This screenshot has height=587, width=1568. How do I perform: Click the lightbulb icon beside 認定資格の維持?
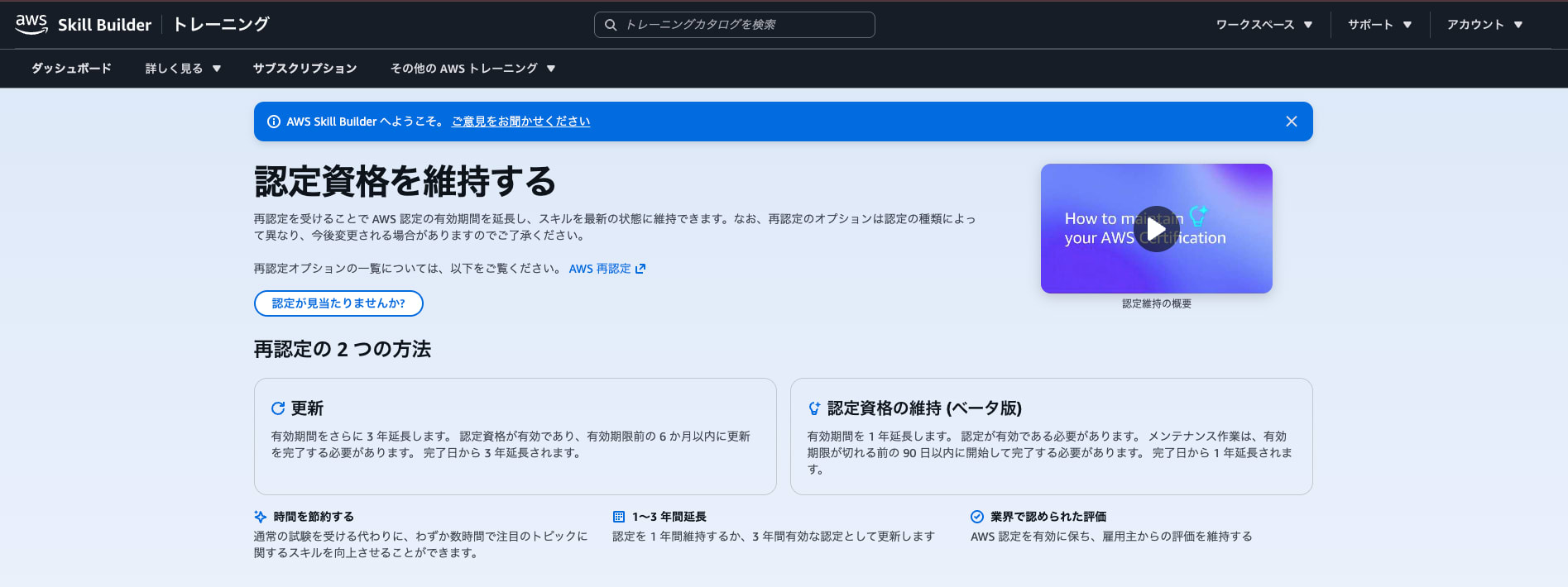(814, 408)
